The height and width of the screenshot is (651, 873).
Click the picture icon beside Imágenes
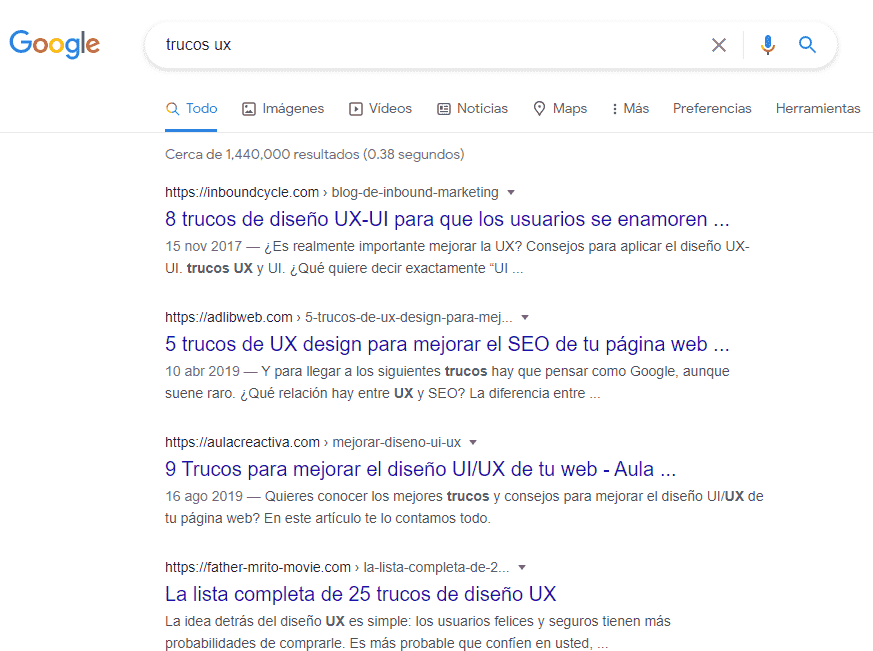249,109
